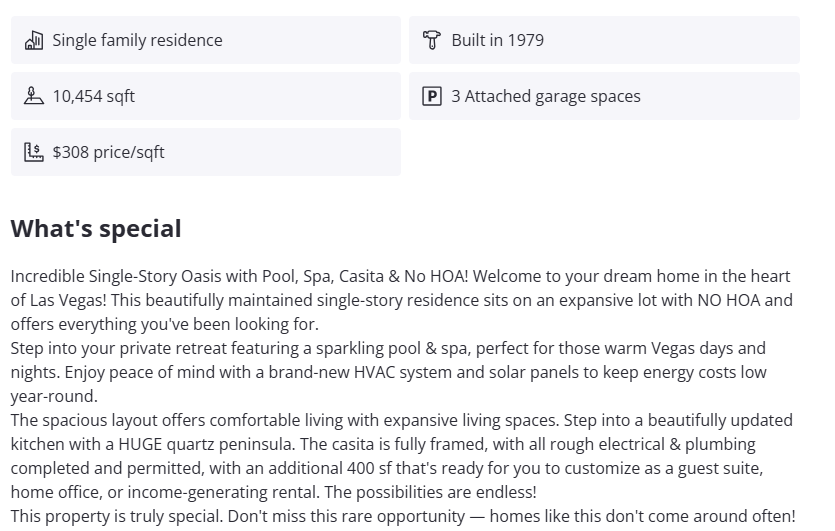Click the '10,454 sqft' lot size text
The height and width of the screenshot is (531, 835).
pyautogui.click(x=93, y=96)
